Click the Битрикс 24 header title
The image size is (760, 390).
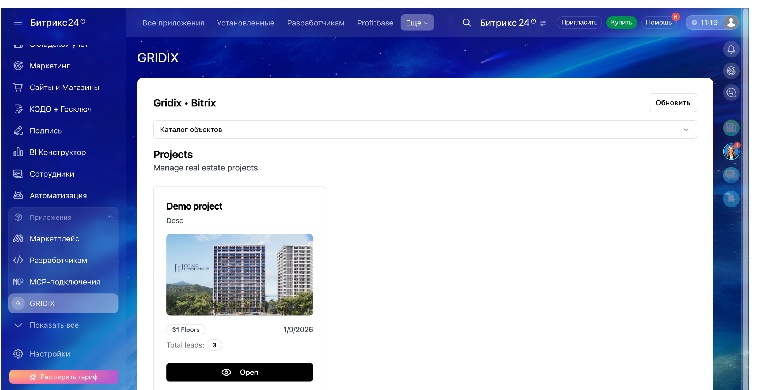(508, 23)
